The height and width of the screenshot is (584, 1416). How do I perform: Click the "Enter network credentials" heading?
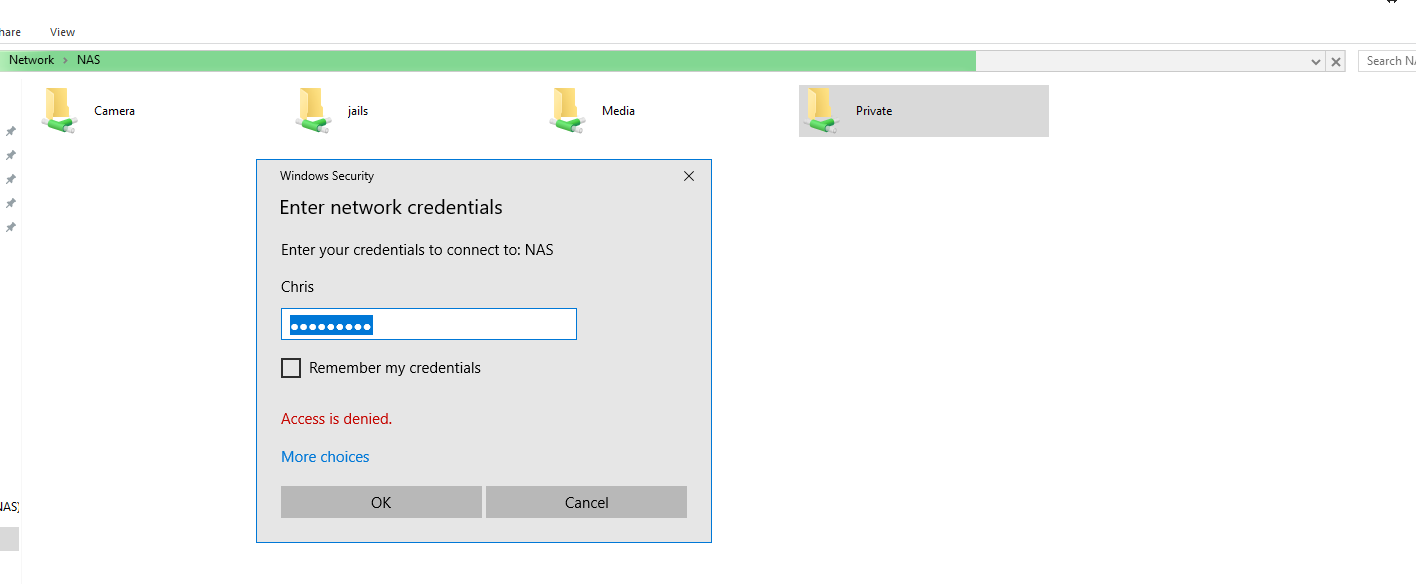click(391, 208)
